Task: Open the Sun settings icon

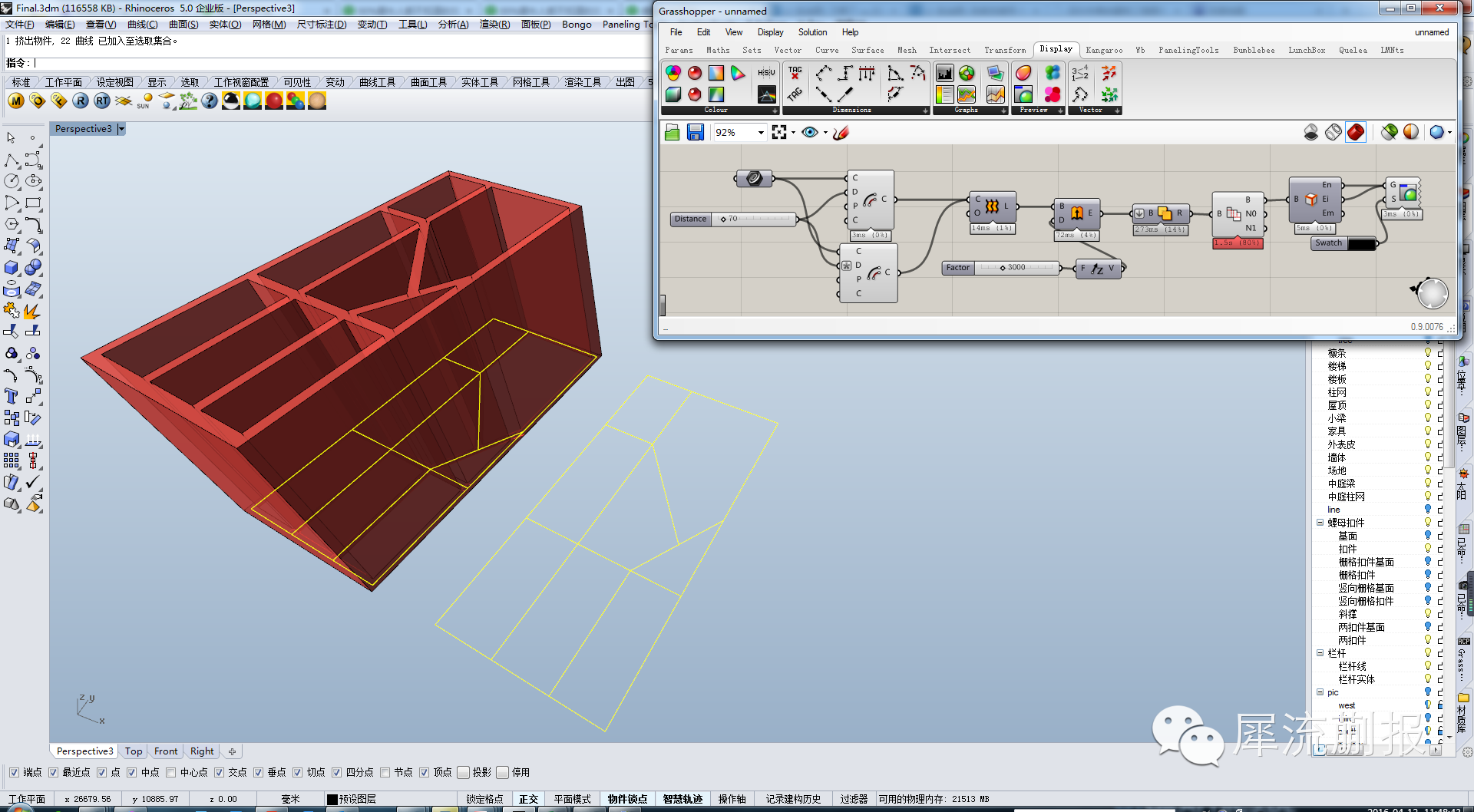Action: coord(145,101)
